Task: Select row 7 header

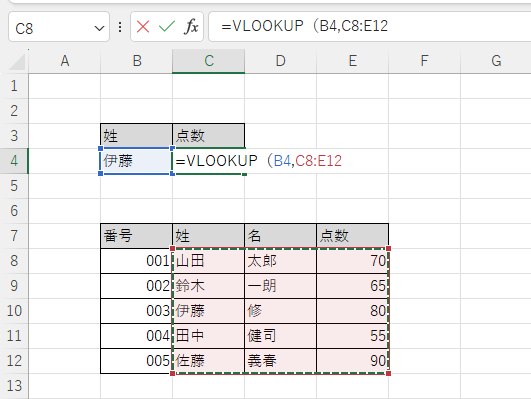Action: [x=14, y=236]
